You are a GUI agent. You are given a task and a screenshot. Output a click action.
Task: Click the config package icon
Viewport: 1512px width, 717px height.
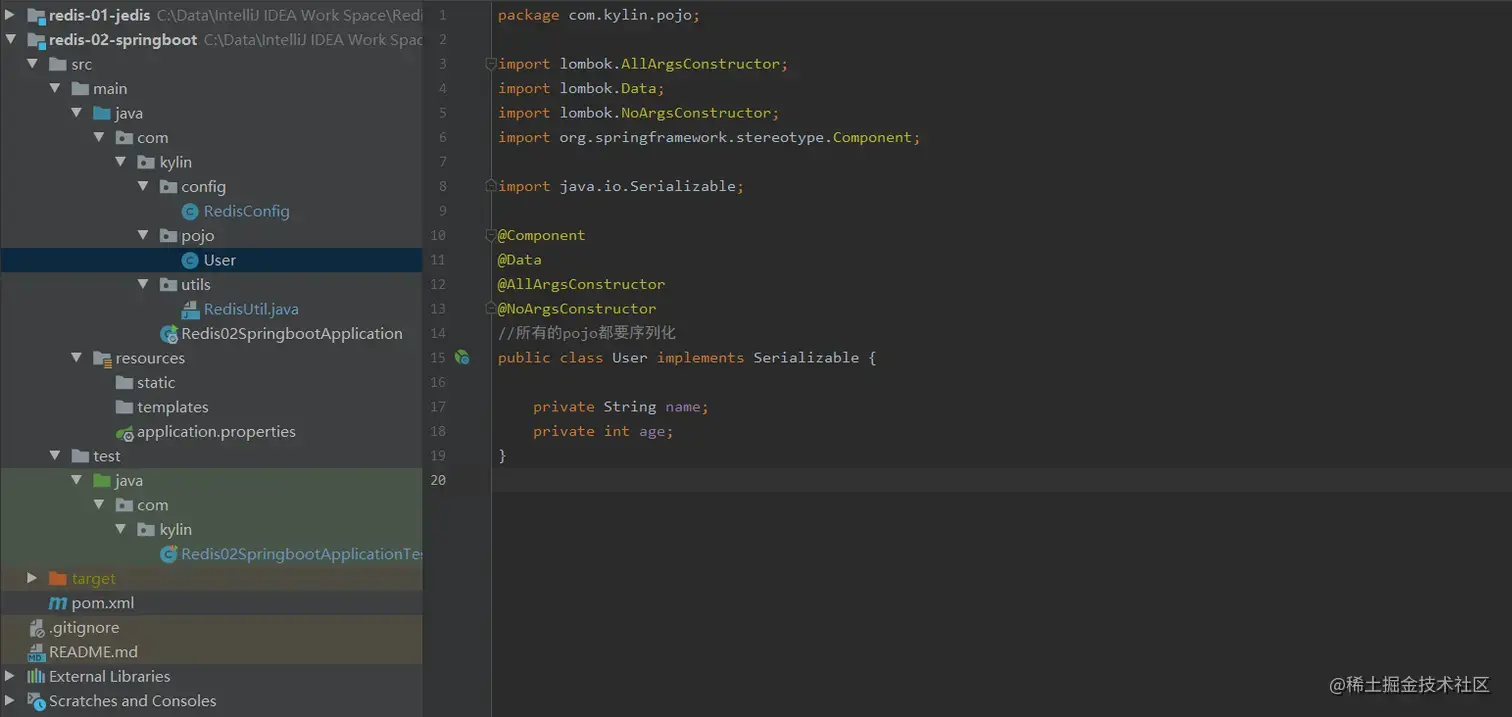tap(169, 187)
